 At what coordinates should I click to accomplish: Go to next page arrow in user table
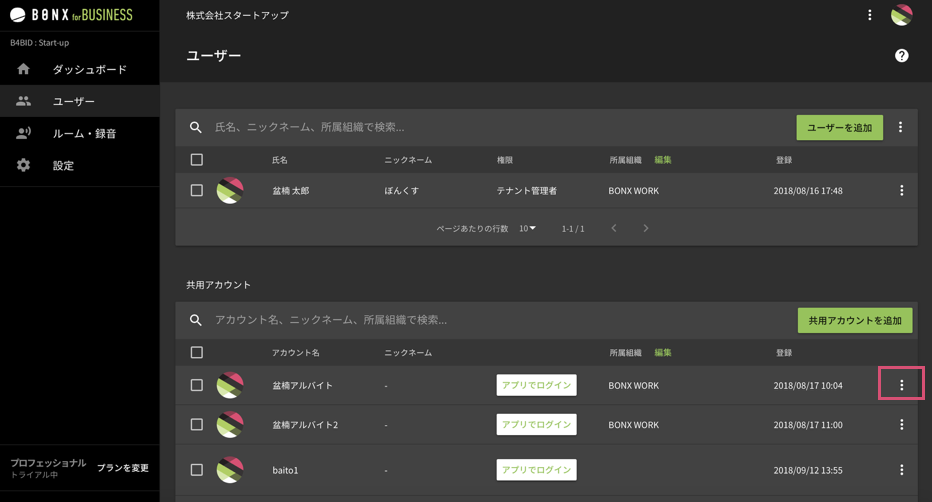click(646, 228)
